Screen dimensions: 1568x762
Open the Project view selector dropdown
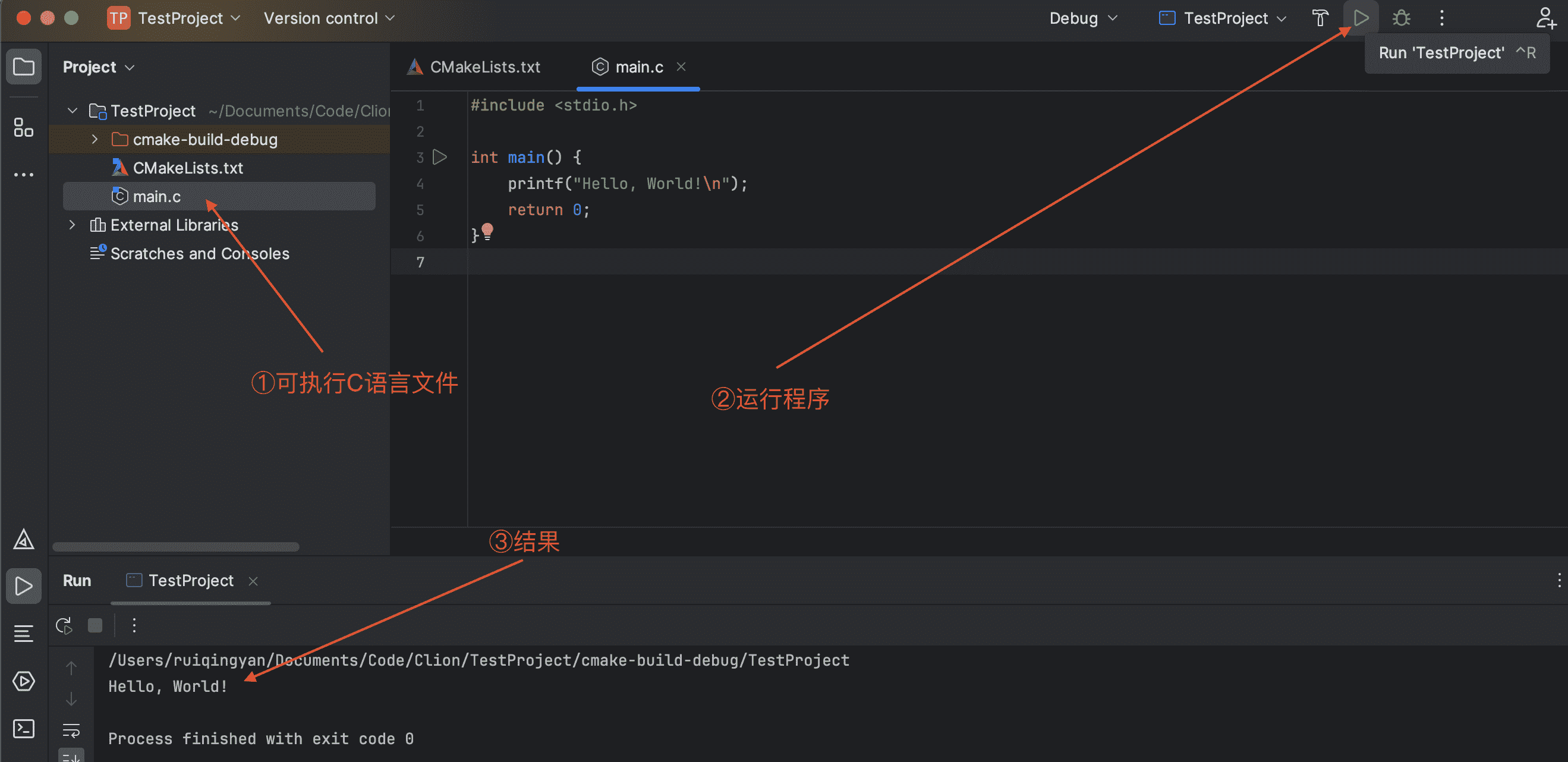point(98,67)
